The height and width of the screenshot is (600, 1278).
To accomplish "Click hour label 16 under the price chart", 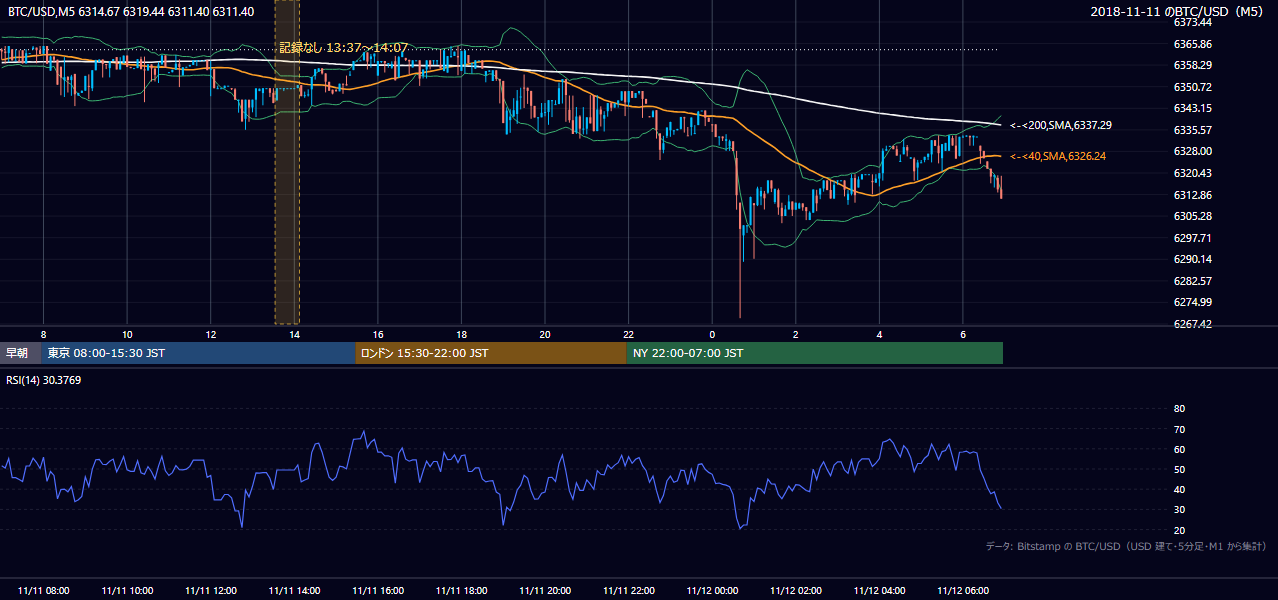I will [378, 334].
